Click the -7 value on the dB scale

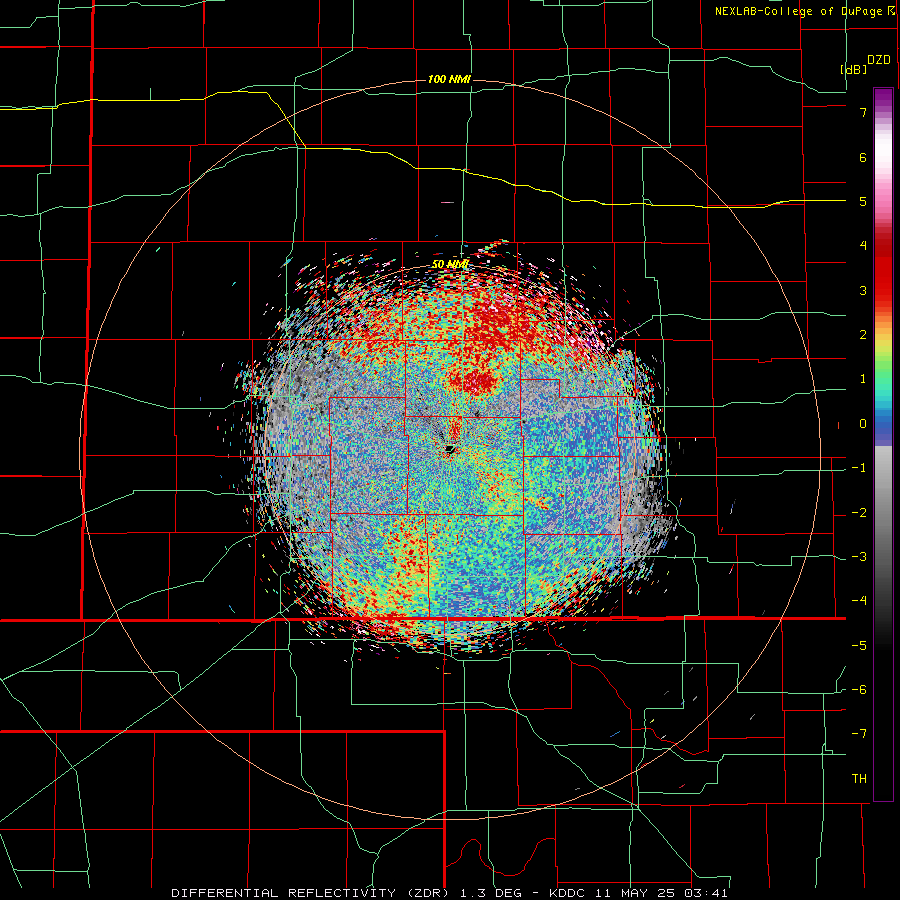click(x=859, y=734)
